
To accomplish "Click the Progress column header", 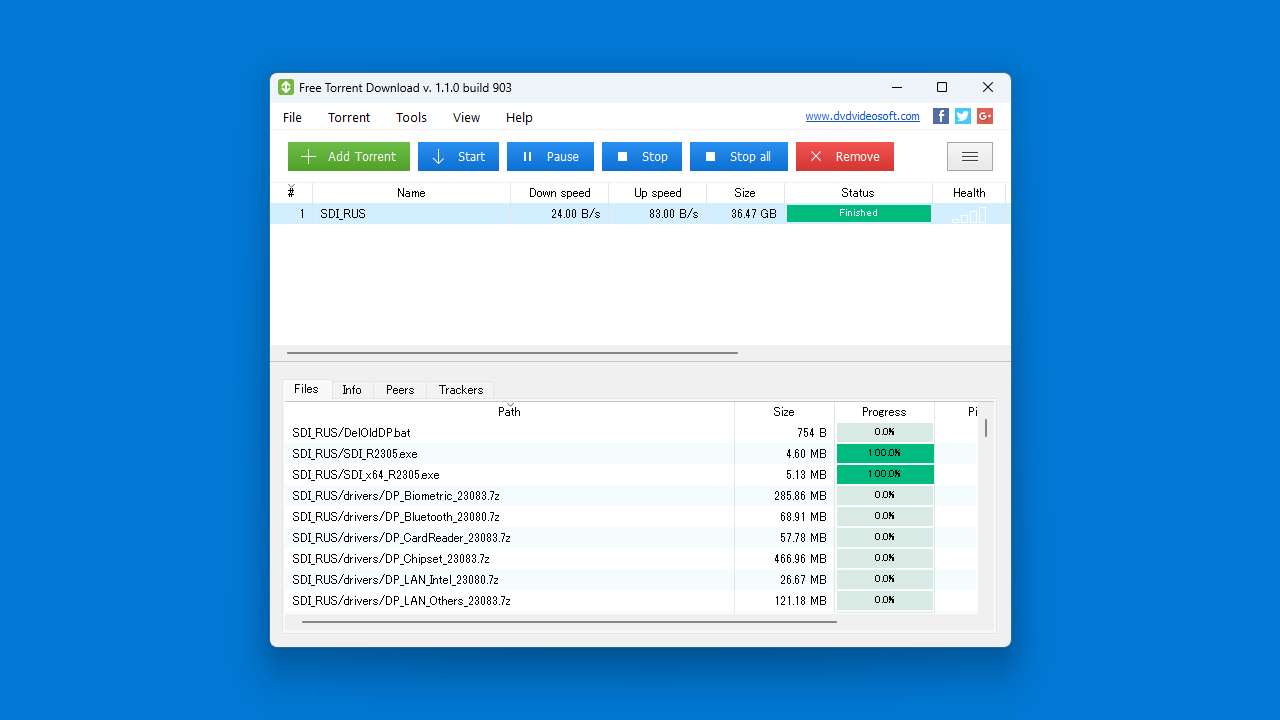I will pos(884,411).
